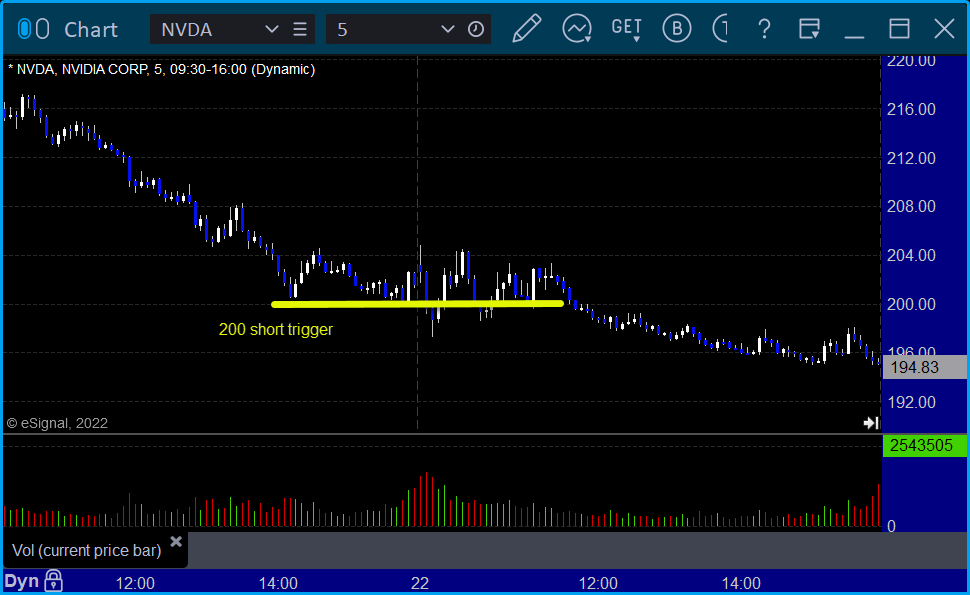
Task: Click the Vol (current price bar) label
Action: click(x=87, y=550)
